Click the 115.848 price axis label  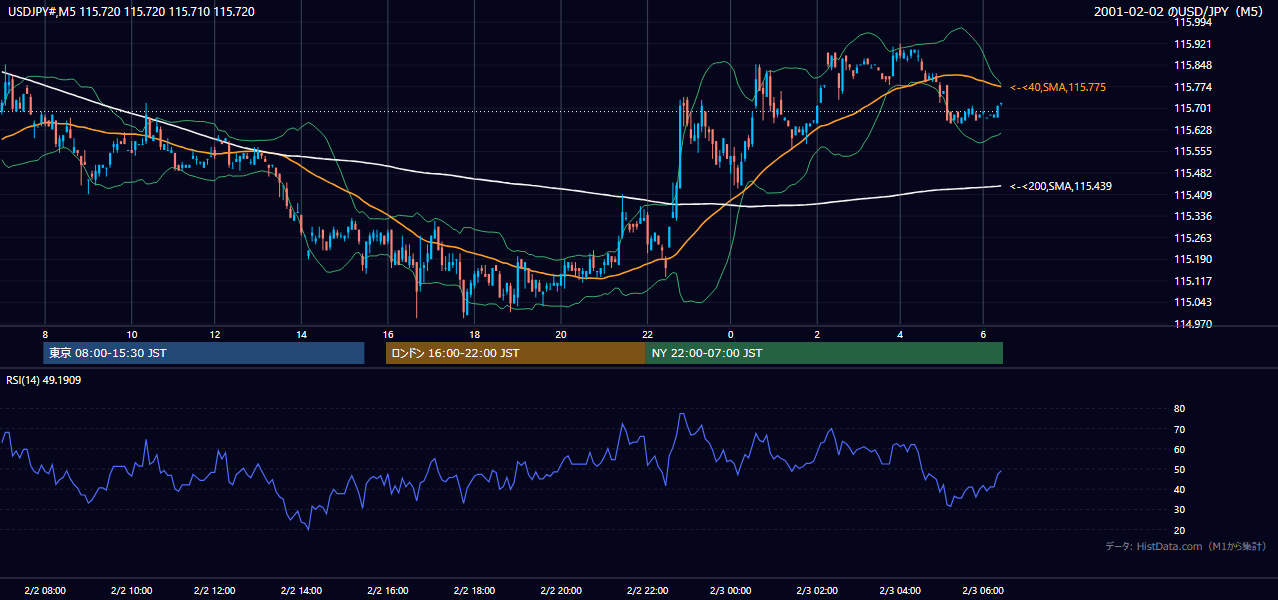[x=1192, y=65]
